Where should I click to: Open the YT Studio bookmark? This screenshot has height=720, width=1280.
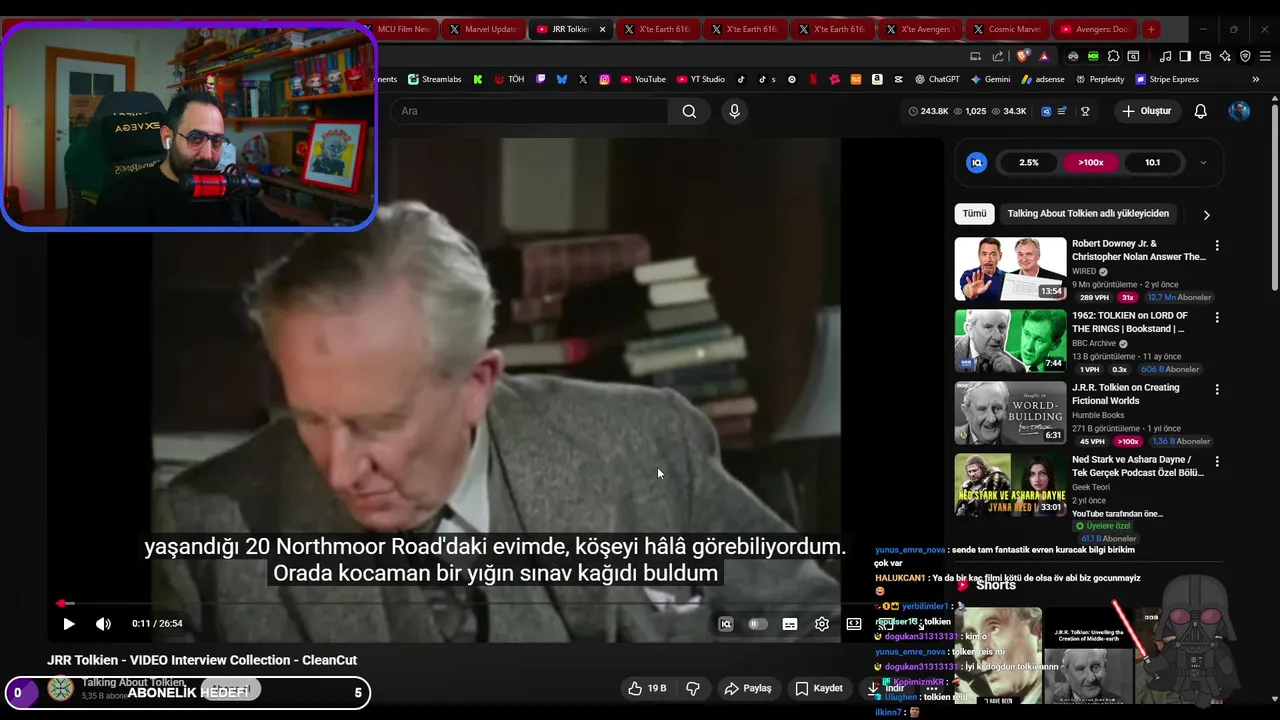[x=700, y=79]
